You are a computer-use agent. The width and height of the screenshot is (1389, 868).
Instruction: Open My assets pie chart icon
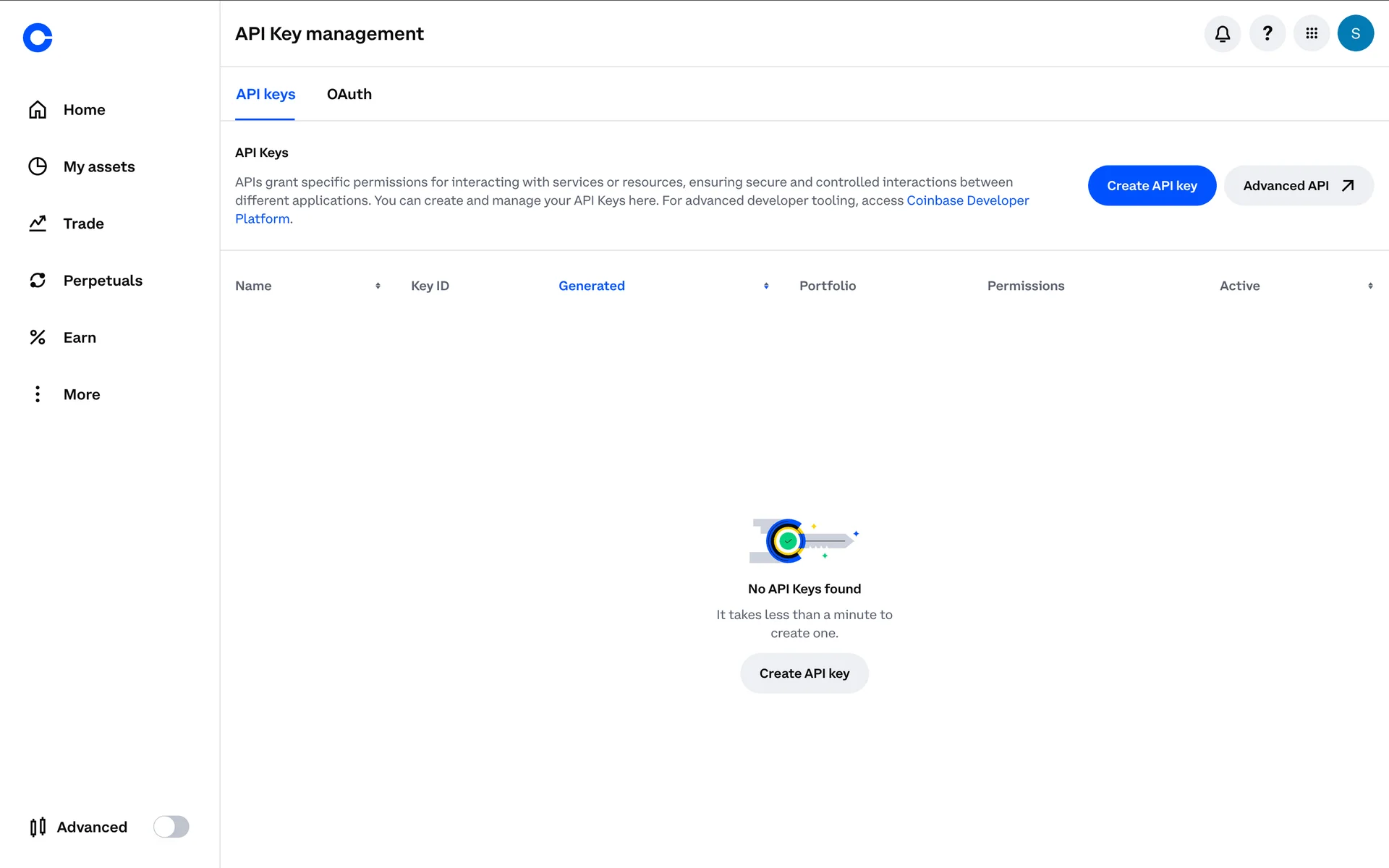click(x=38, y=166)
